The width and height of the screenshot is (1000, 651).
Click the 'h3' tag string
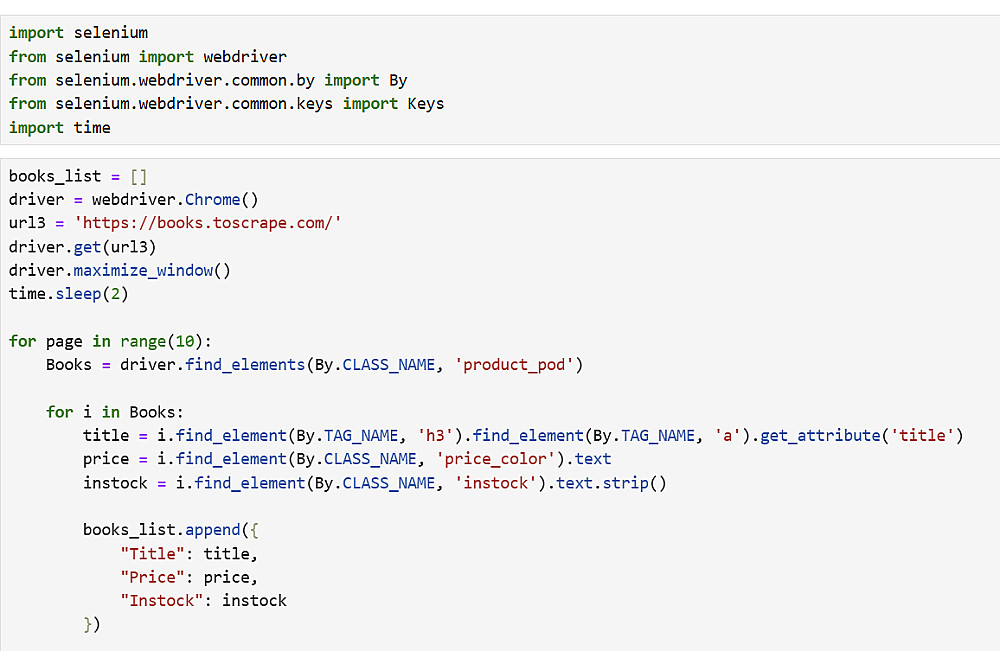click(435, 435)
